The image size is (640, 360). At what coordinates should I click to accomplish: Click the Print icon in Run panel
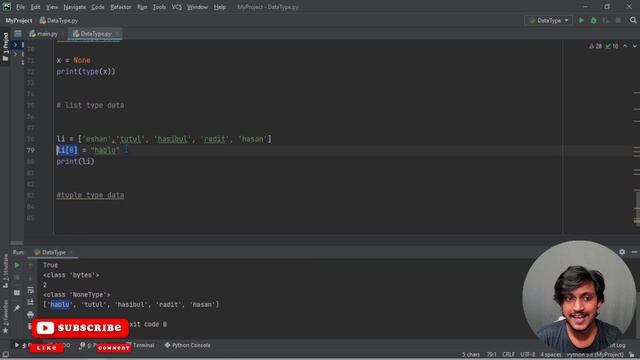30,314
